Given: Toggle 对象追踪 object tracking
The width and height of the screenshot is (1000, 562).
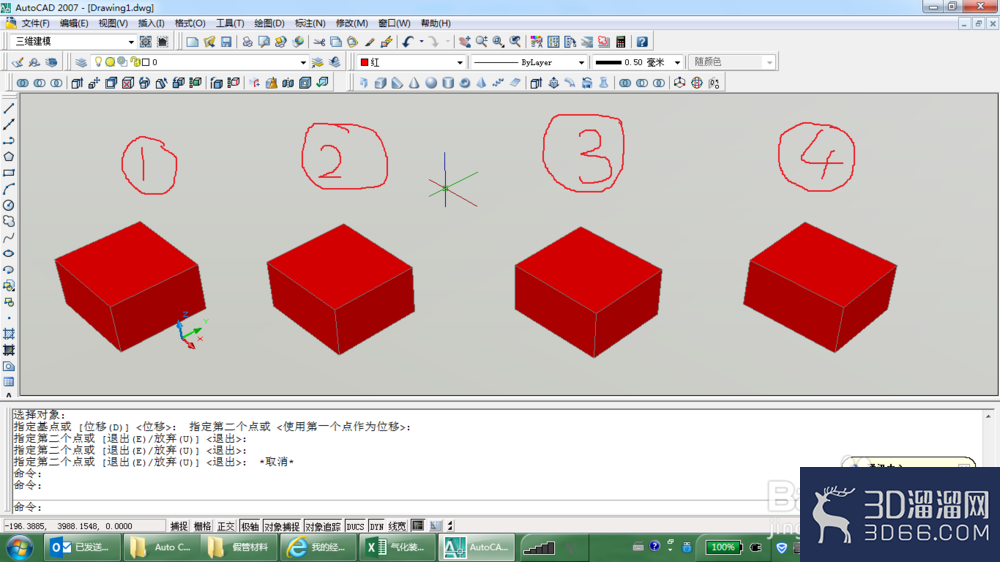Looking at the screenshot, I should 323,526.
